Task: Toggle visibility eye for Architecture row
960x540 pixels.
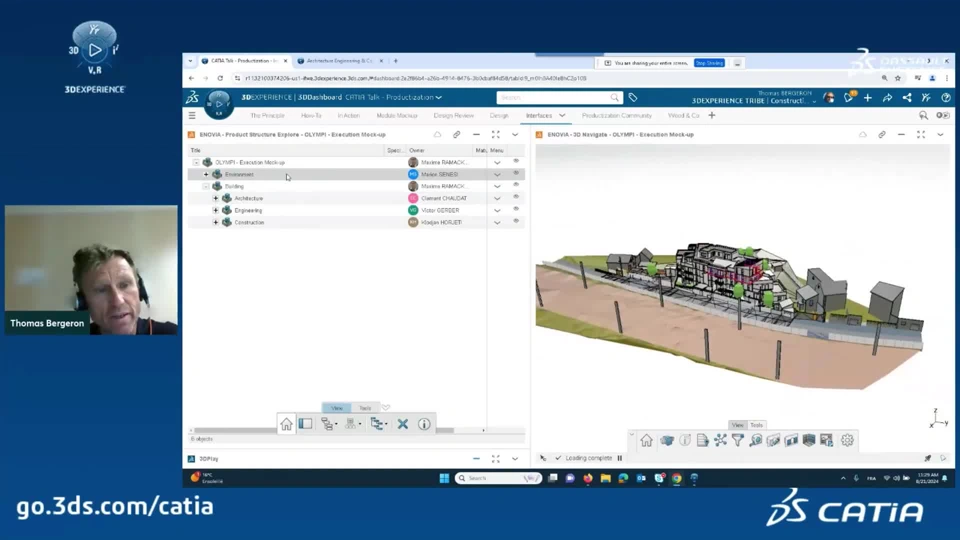Action: coord(516,197)
